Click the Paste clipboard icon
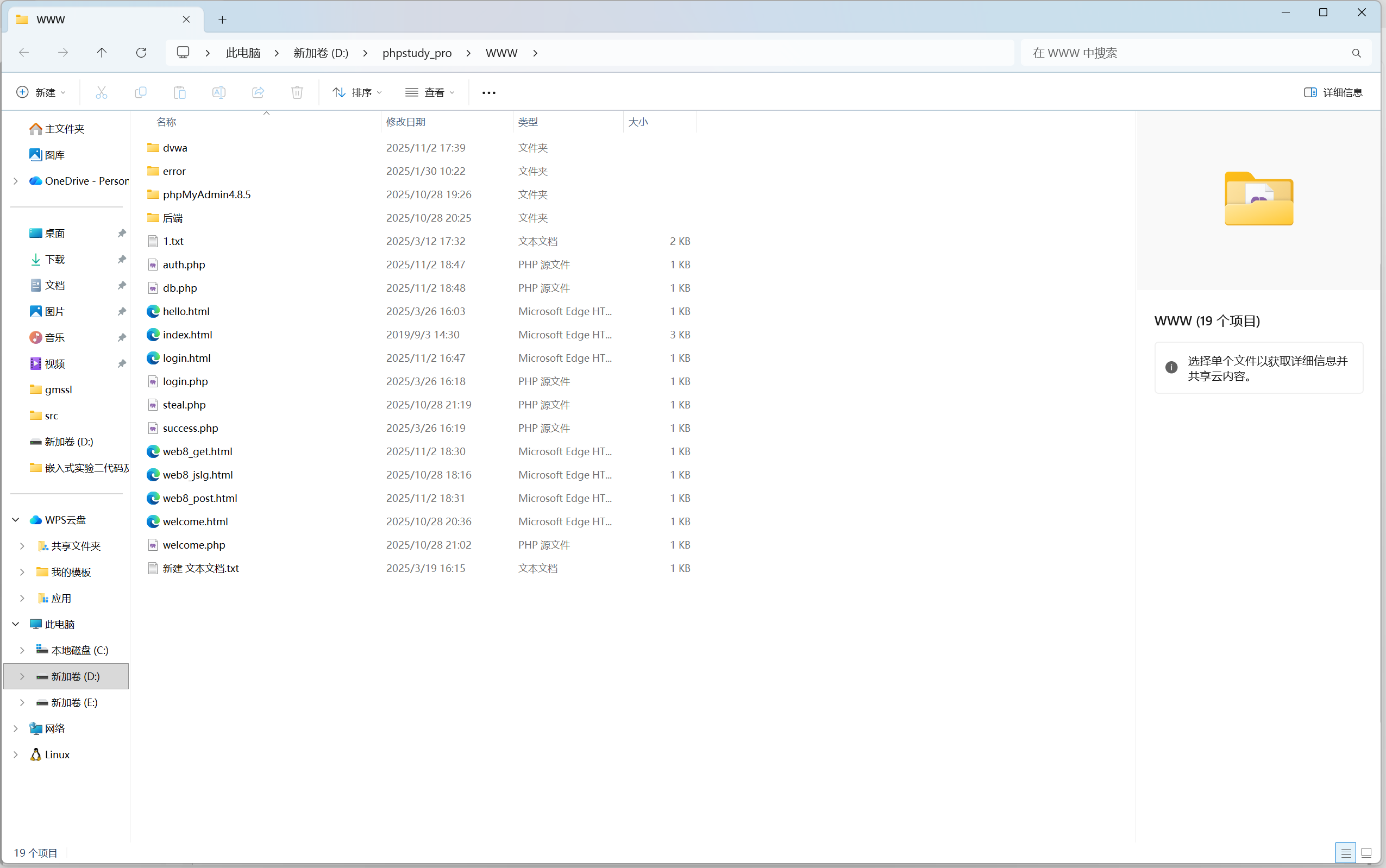The width and height of the screenshot is (1386, 868). pyautogui.click(x=180, y=92)
